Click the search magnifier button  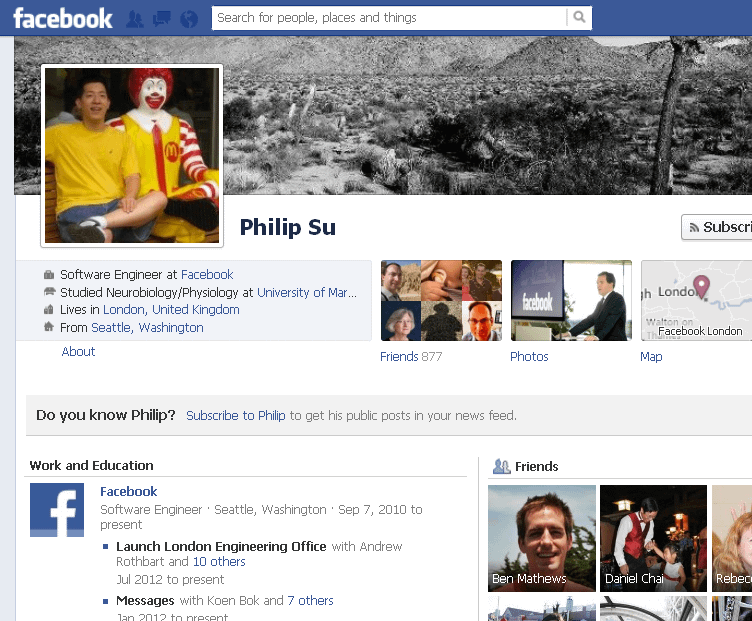coord(579,17)
